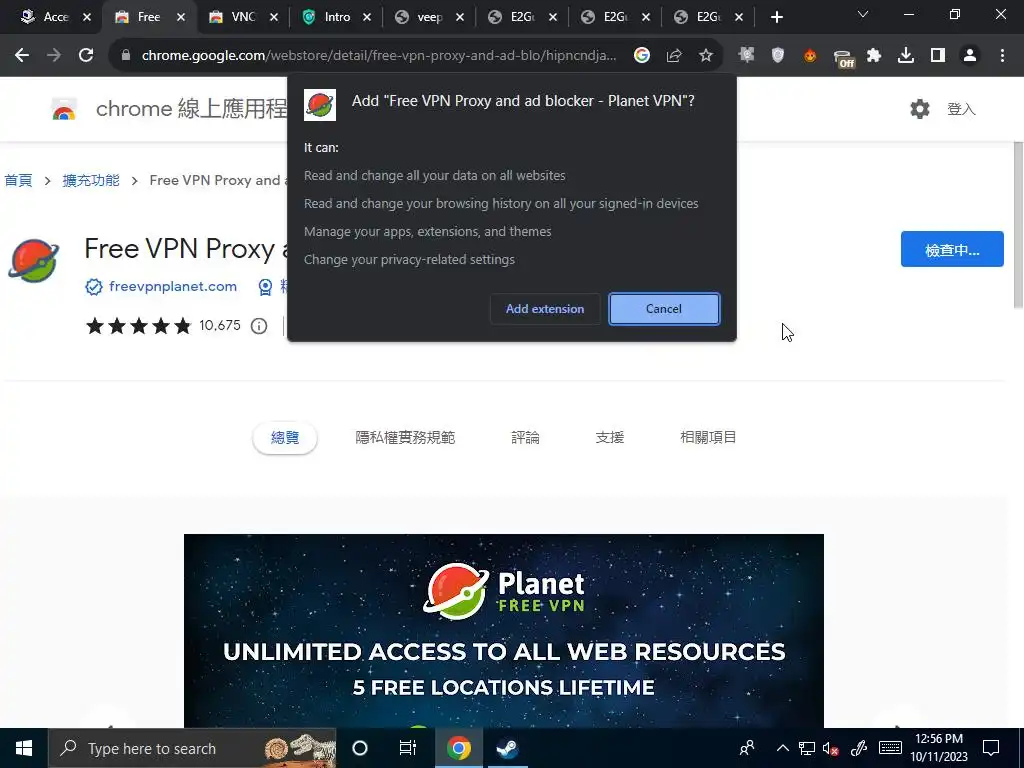Viewport: 1024px width, 768px height.
Task: Toggle the Chrome side panel
Action: tap(938, 56)
